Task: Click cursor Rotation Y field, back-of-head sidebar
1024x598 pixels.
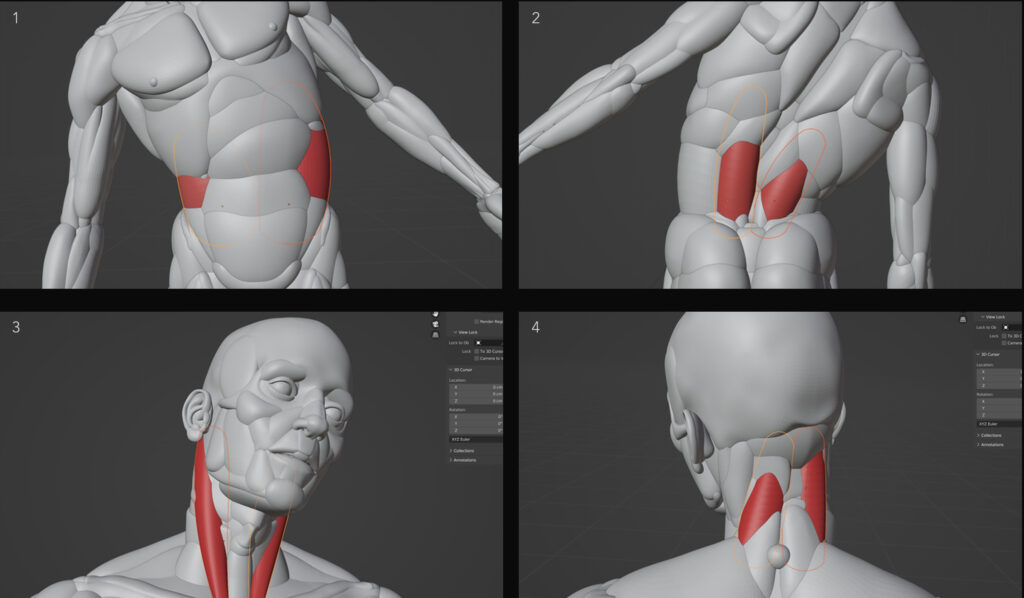Action: (1000, 408)
